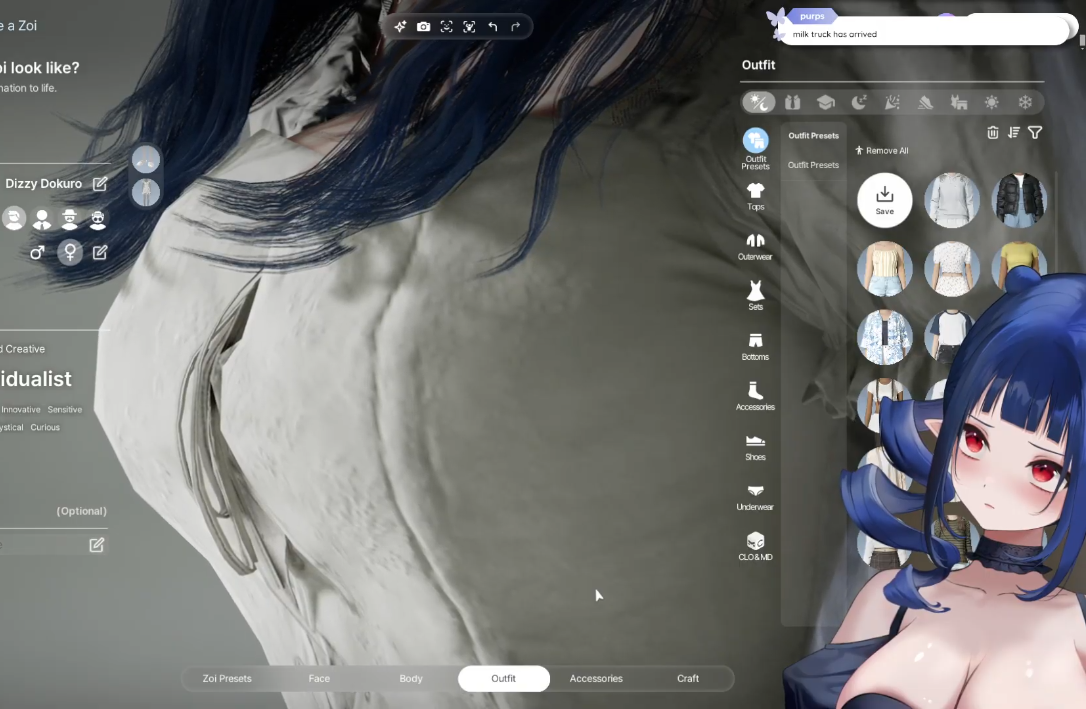Image resolution: width=1086 pixels, height=709 pixels.
Task: Go to the Accessories bottom tab
Action: (596, 678)
